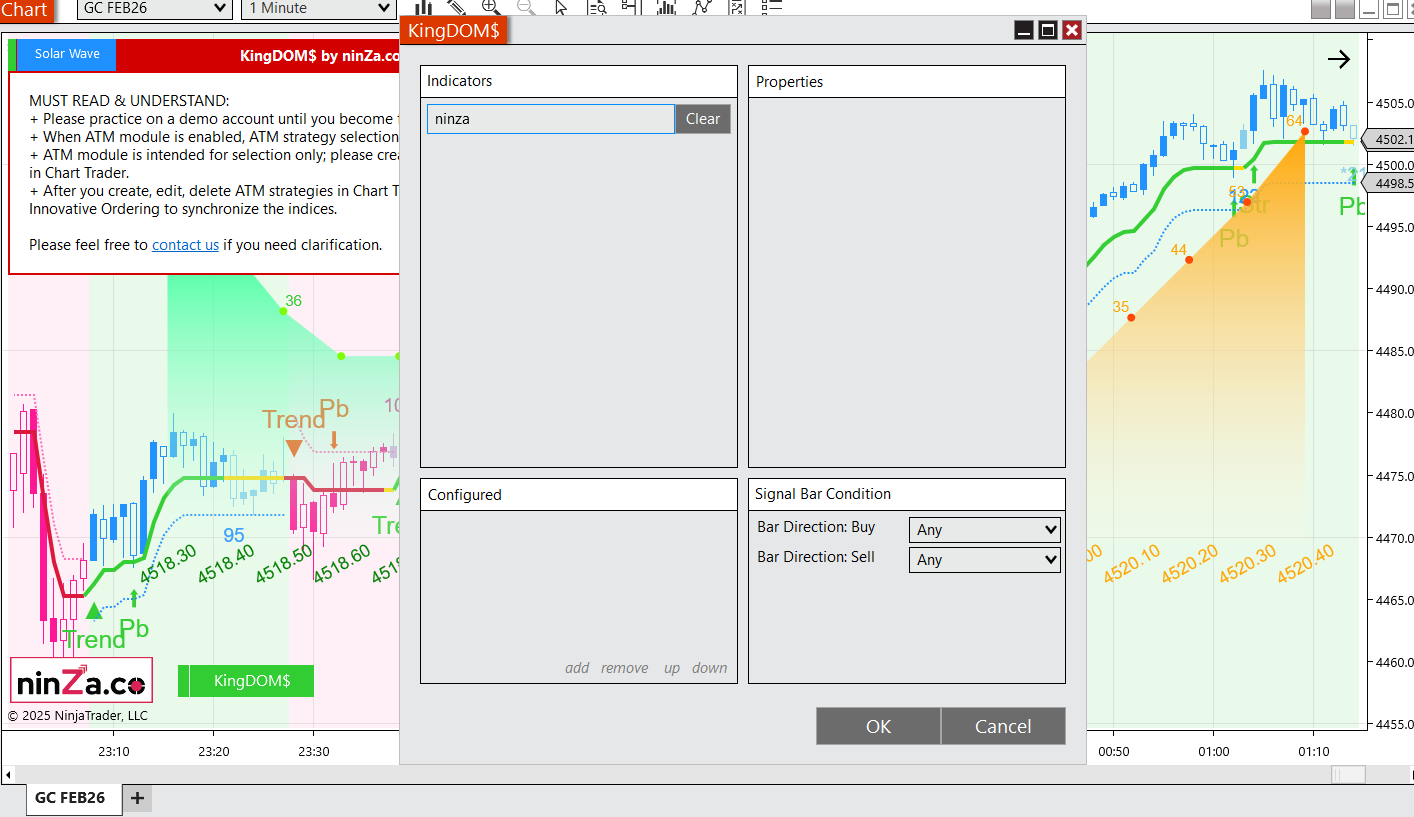1414x817 pixels.
Task: Open the 1 Minute interval dropdown
Action: pyautogui.click(x=318, y=8)
